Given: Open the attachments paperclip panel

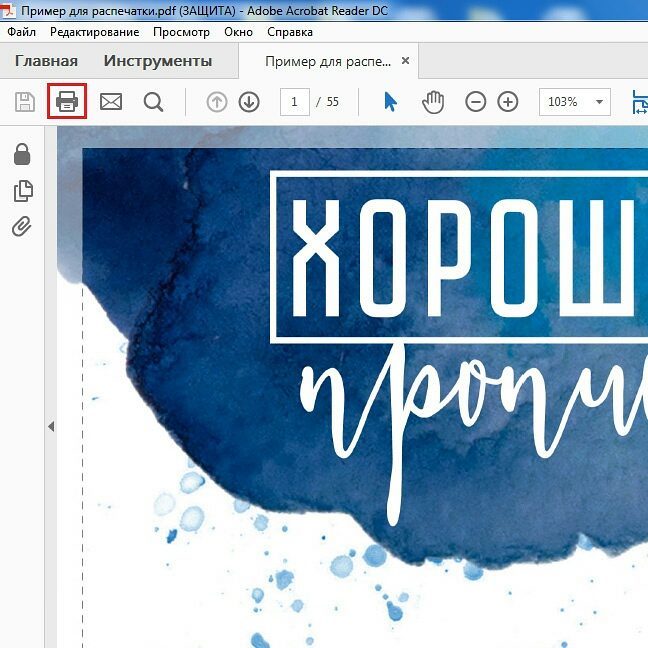Looking at the screenshot, I should tap(21, 226).
